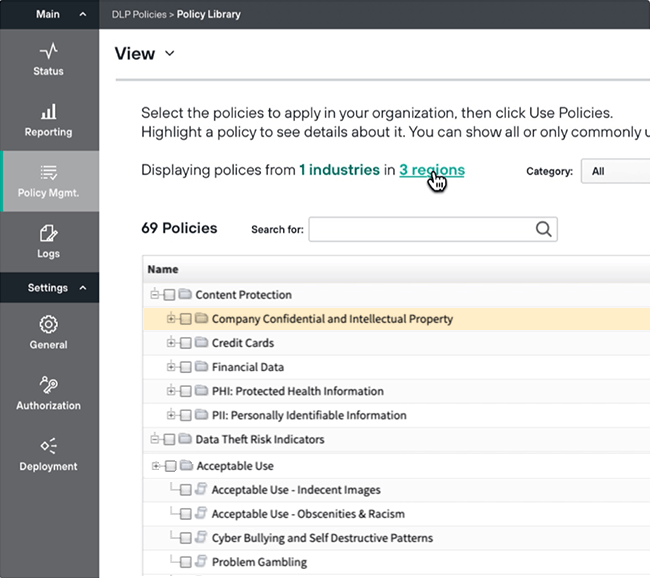
Task: Collapse the Main sidebar section
Action: pyautogui.click(x=82, y=14)
